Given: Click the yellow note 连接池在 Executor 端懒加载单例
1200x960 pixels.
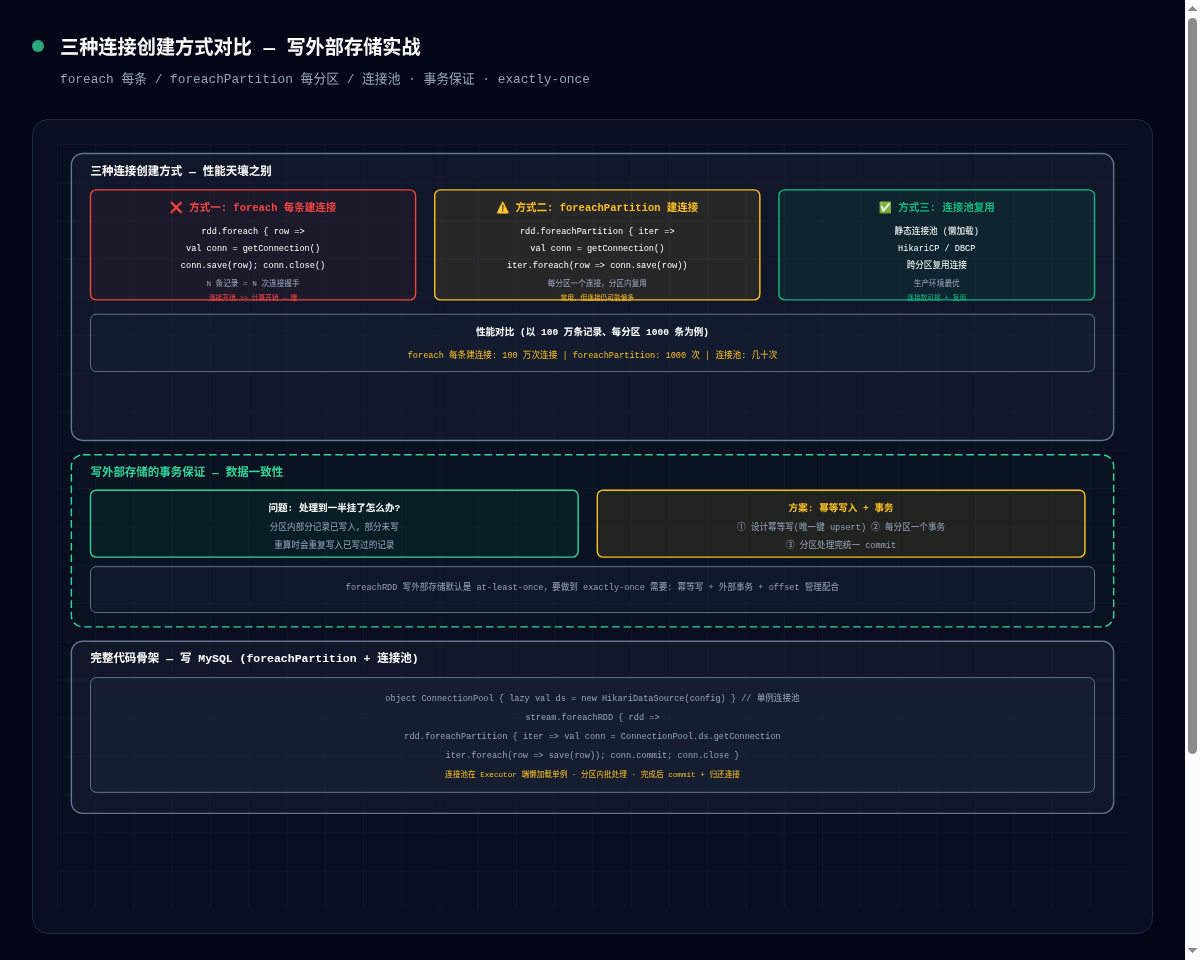Looking at the screenshot, I should [x=592, y=775].
